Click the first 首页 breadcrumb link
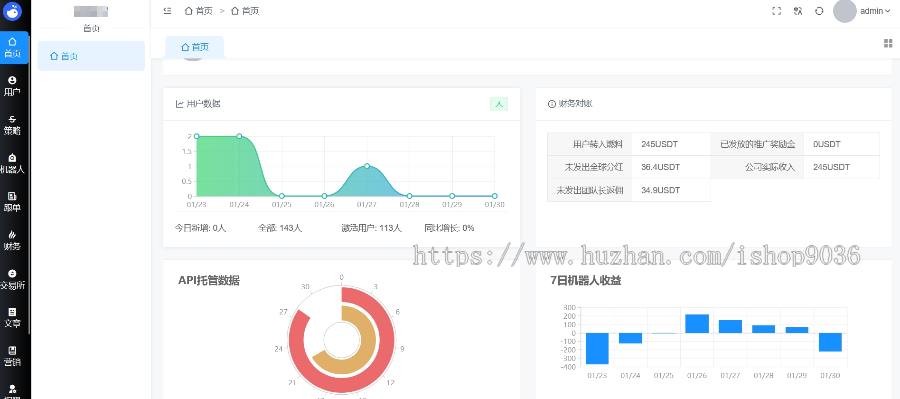The width and height of the screenshot is (900, 399). (199, 11)
